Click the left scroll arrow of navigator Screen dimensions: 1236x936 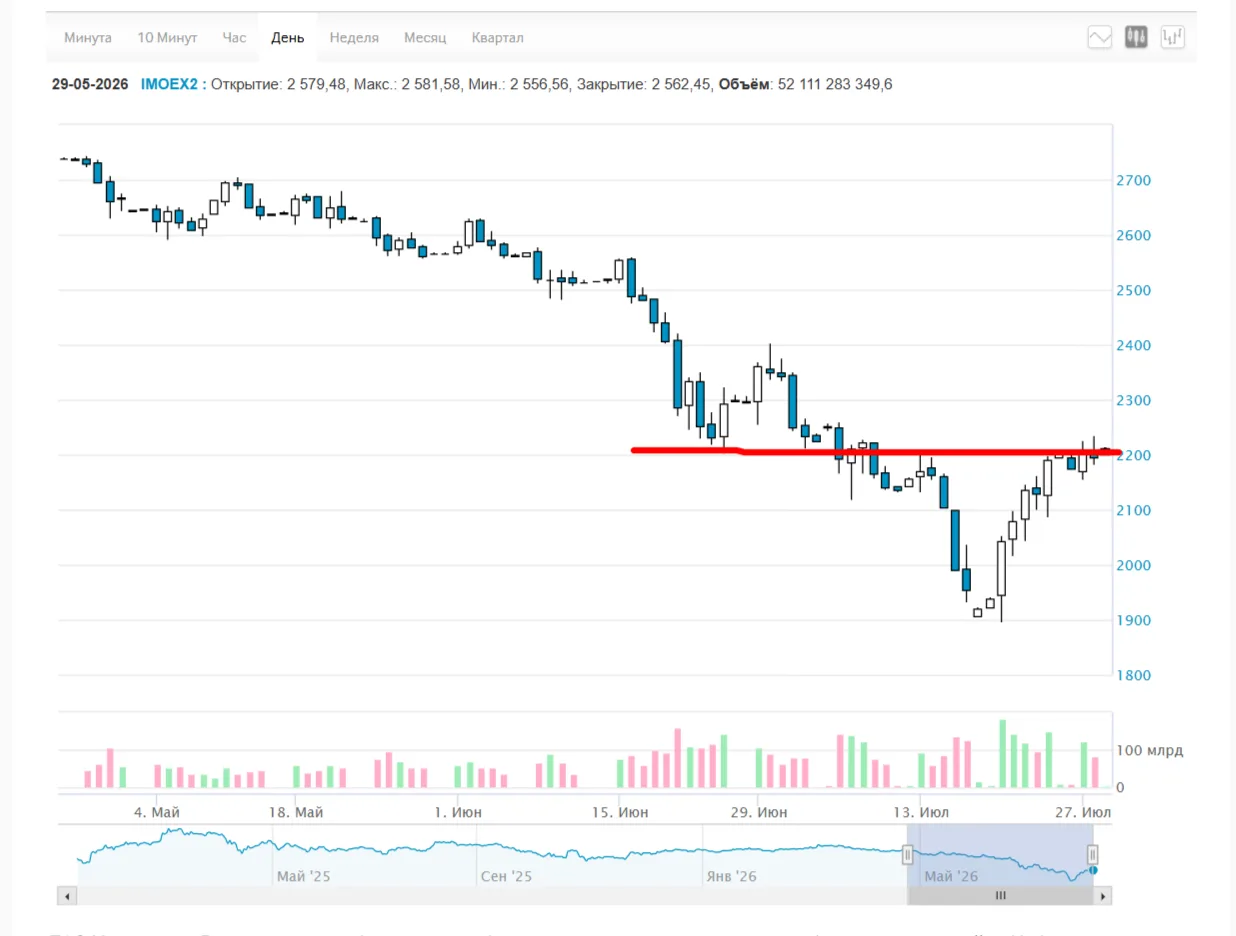(67, 896)
